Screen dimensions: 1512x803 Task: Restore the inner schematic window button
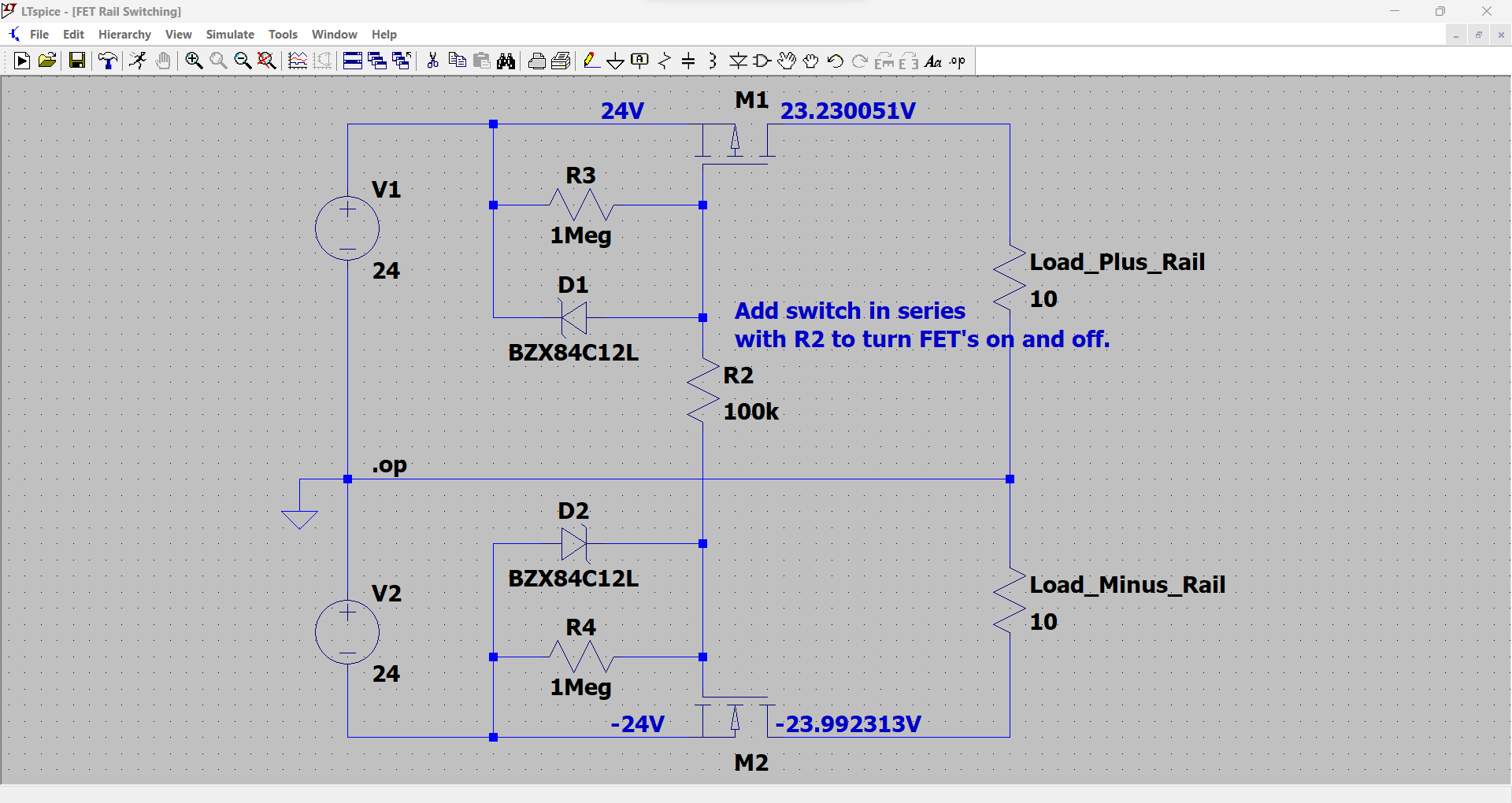coord(1479,35)
